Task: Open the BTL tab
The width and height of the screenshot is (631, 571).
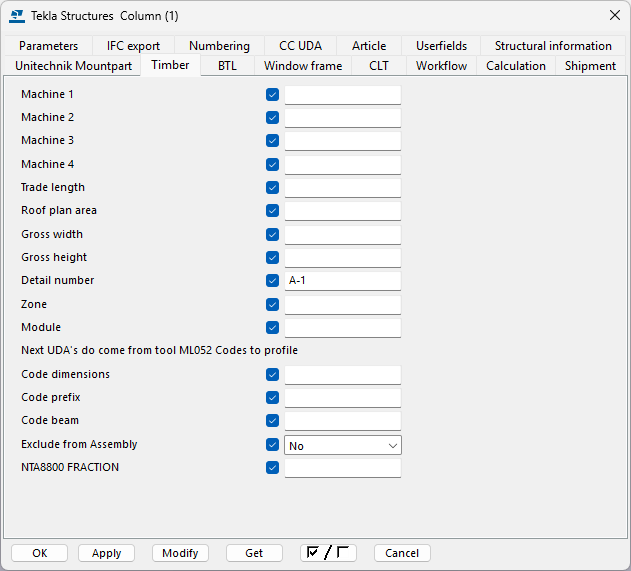Action: click(227, 66)
